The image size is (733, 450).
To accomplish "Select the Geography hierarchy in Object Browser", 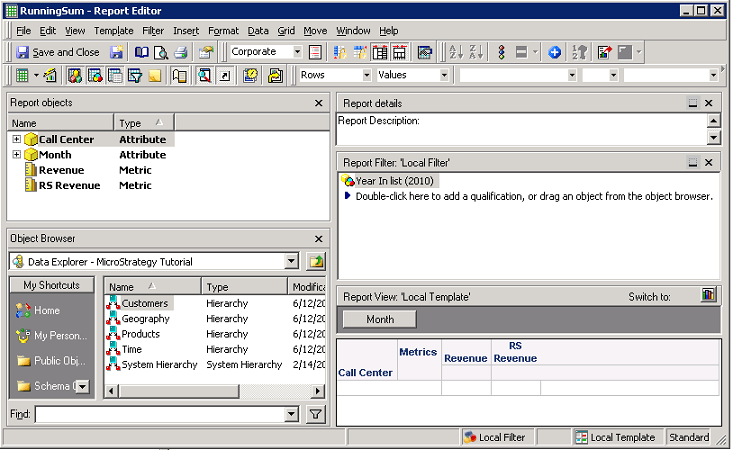I will click(145, 318).
